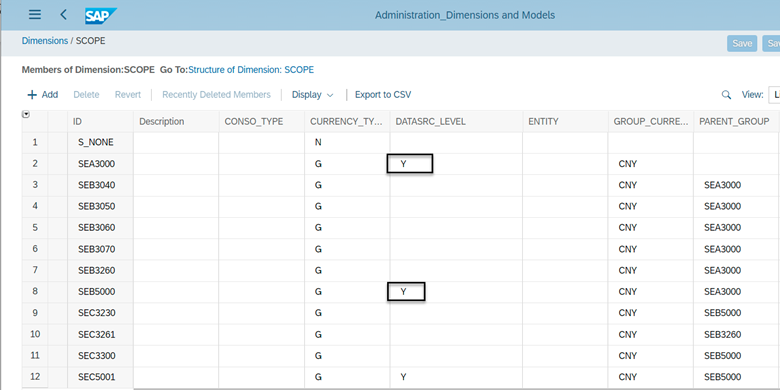The height and width of the screenshot is (390, 780).
Task: Click the Save button
Action: pos(742,44)
